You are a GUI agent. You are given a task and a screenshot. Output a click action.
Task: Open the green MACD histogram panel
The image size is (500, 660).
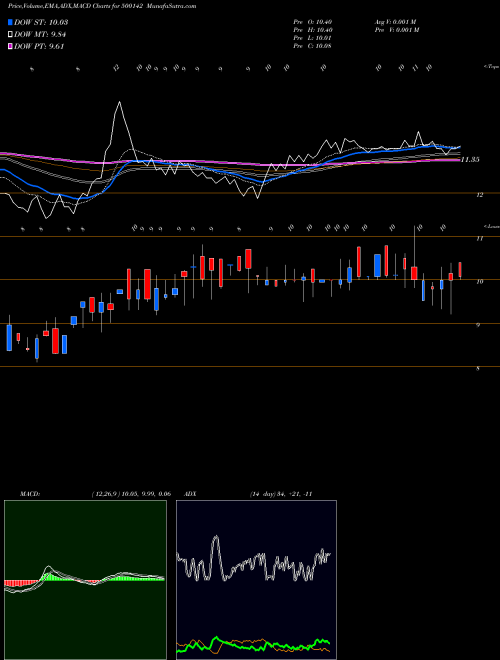click(x=85, y=580)
